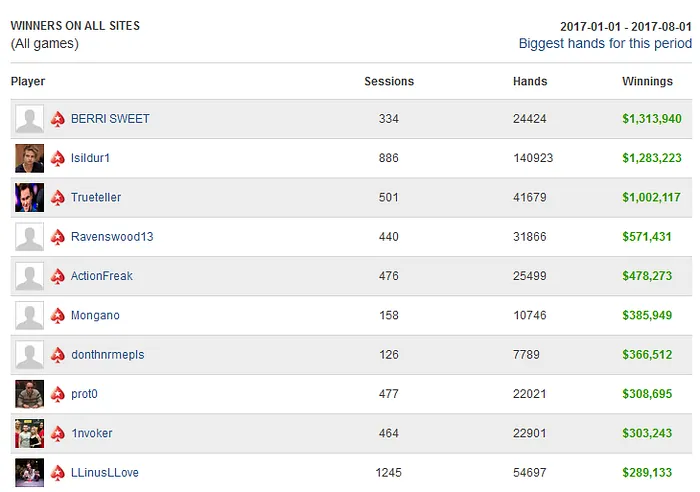Click PokerStars spade icon next to Ravenswood13

click(58, 237)
